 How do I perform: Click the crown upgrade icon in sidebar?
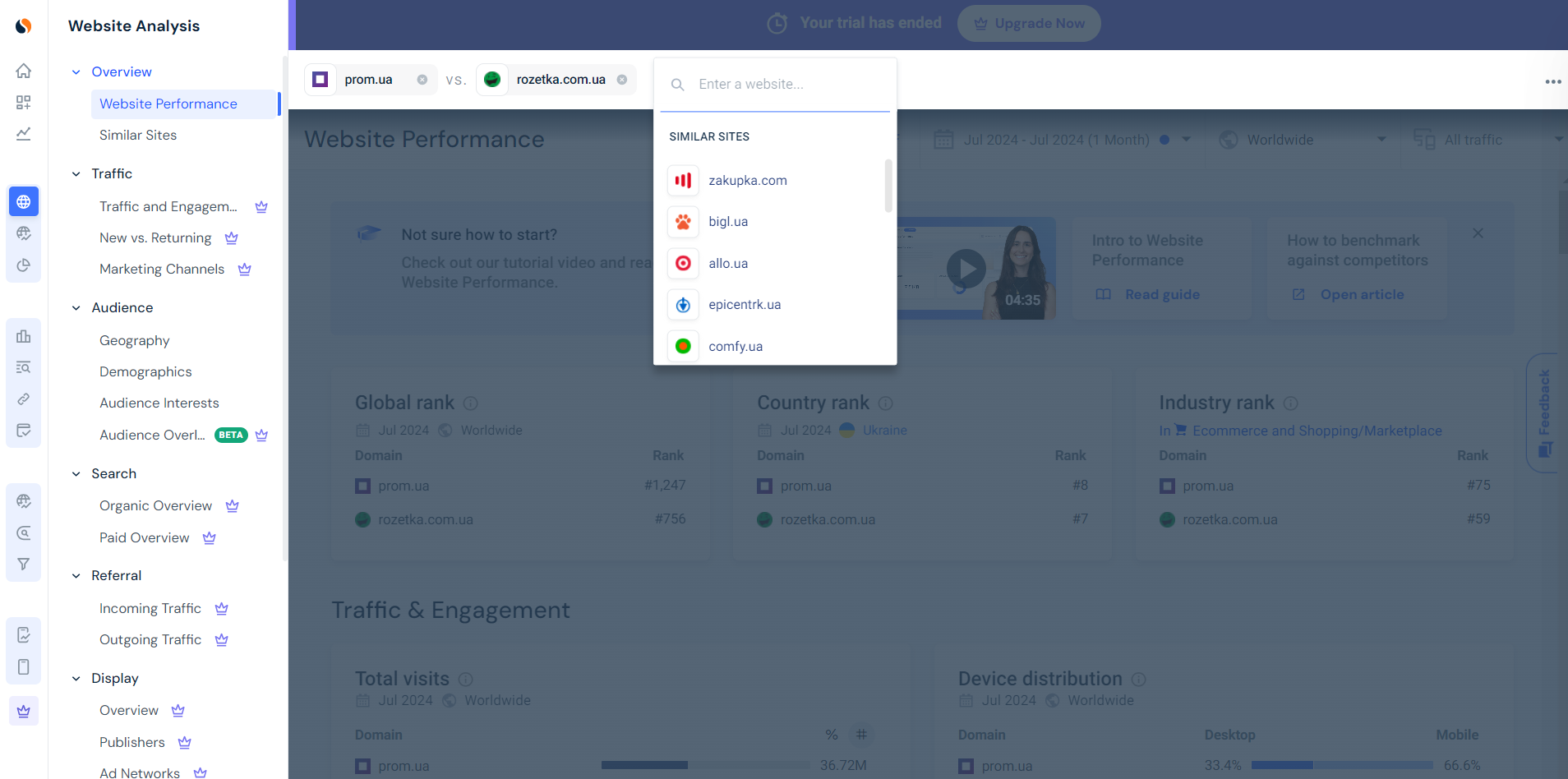(x=24, y=711)
